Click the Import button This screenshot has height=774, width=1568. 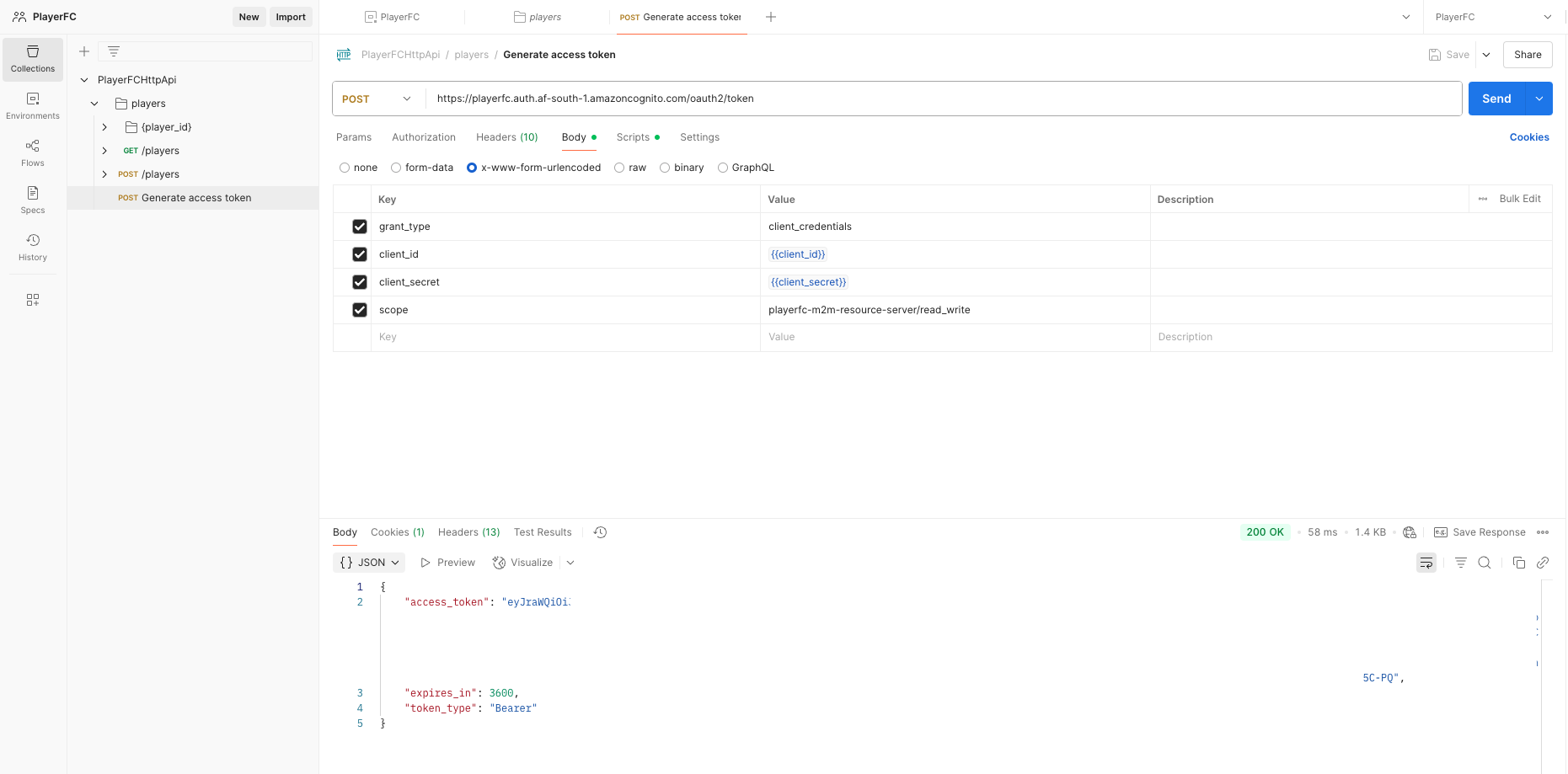click(x=291, y=17)
